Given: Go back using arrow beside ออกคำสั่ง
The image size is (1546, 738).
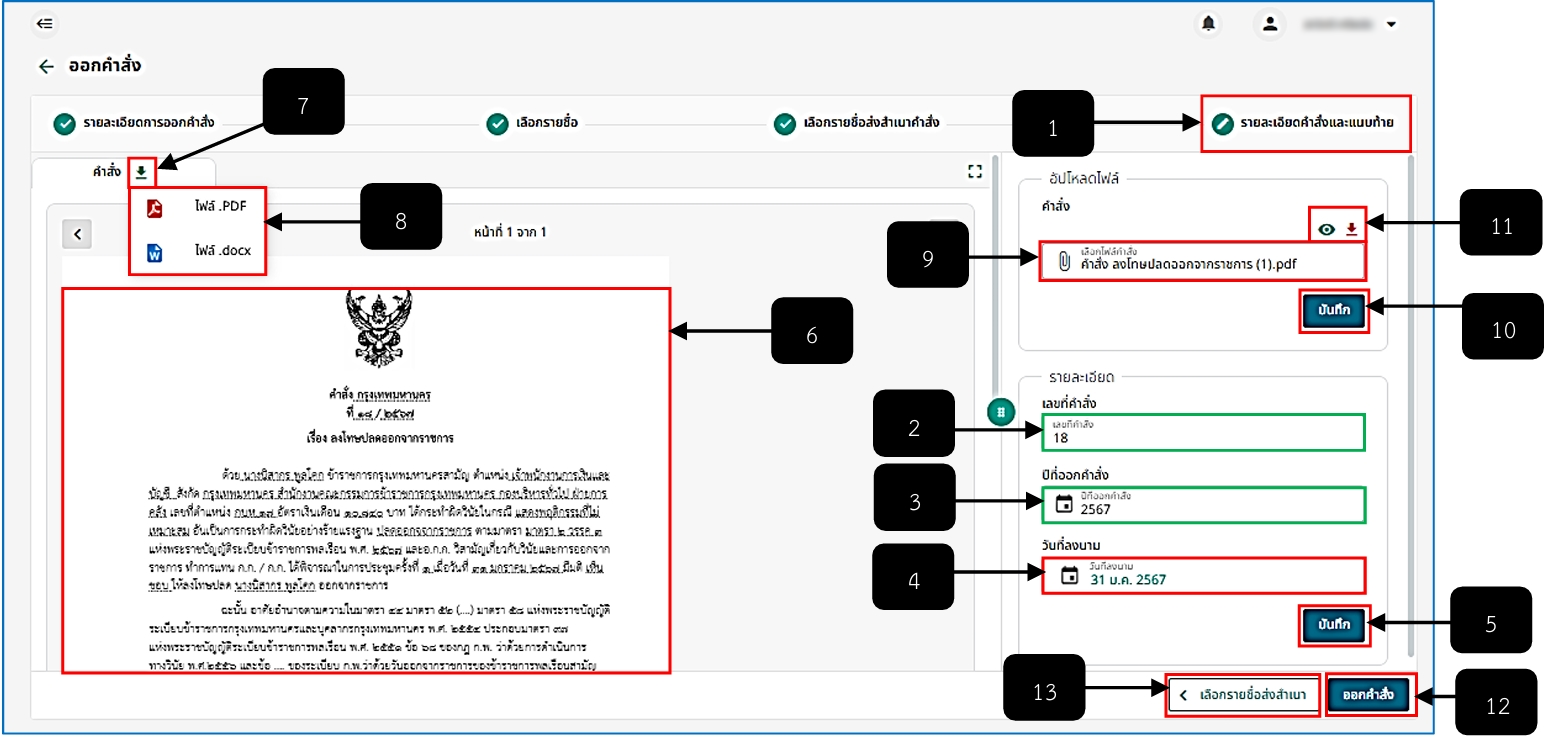Looking at the screenshot, I should click(x=46, y=66).
